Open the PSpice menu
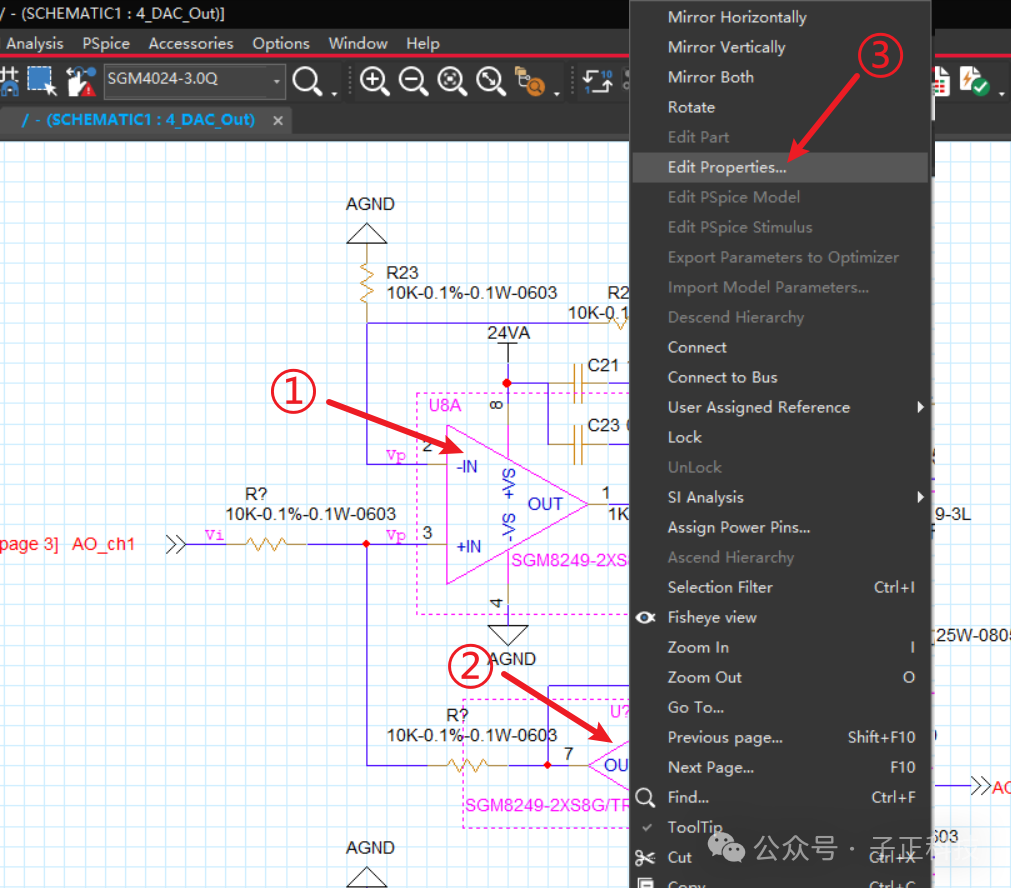 [106, 43]
